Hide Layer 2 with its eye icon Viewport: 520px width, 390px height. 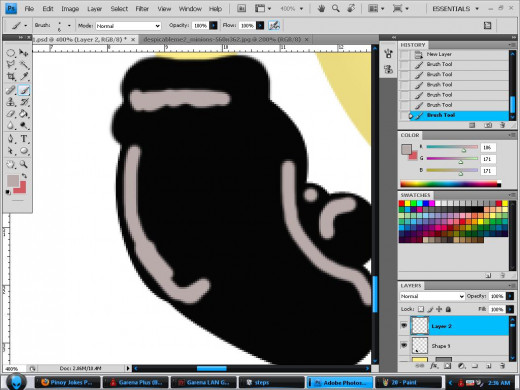404,325
